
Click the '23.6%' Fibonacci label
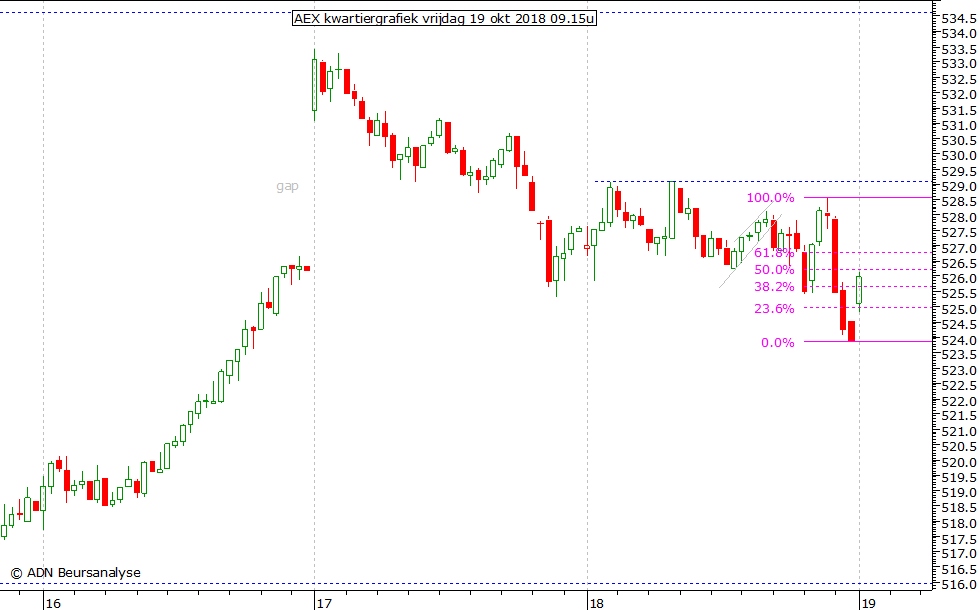point(774,309)
